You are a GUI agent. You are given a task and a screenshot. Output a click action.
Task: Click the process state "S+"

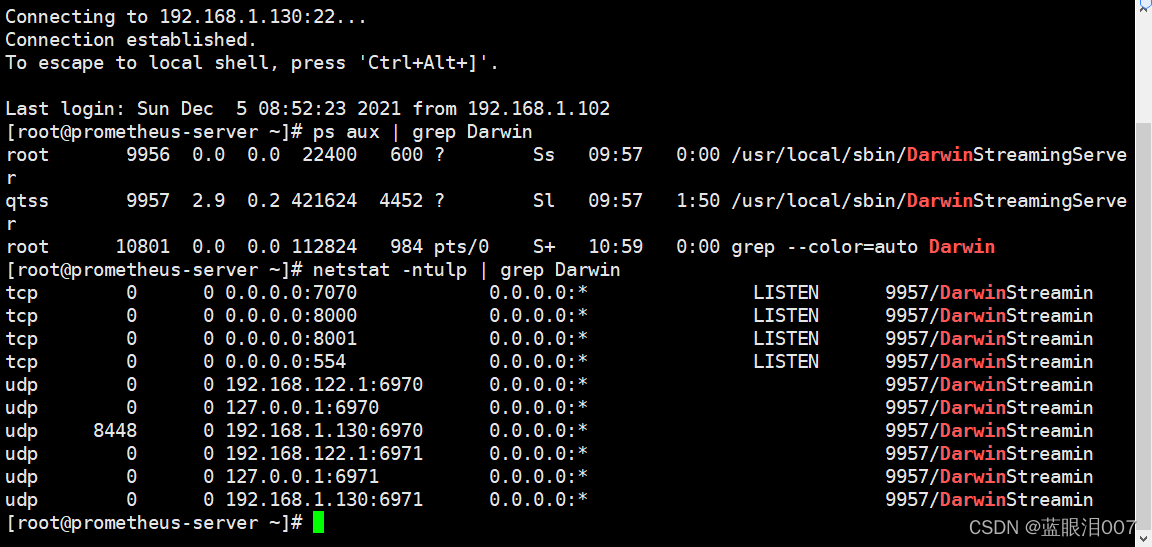(544, 247)
